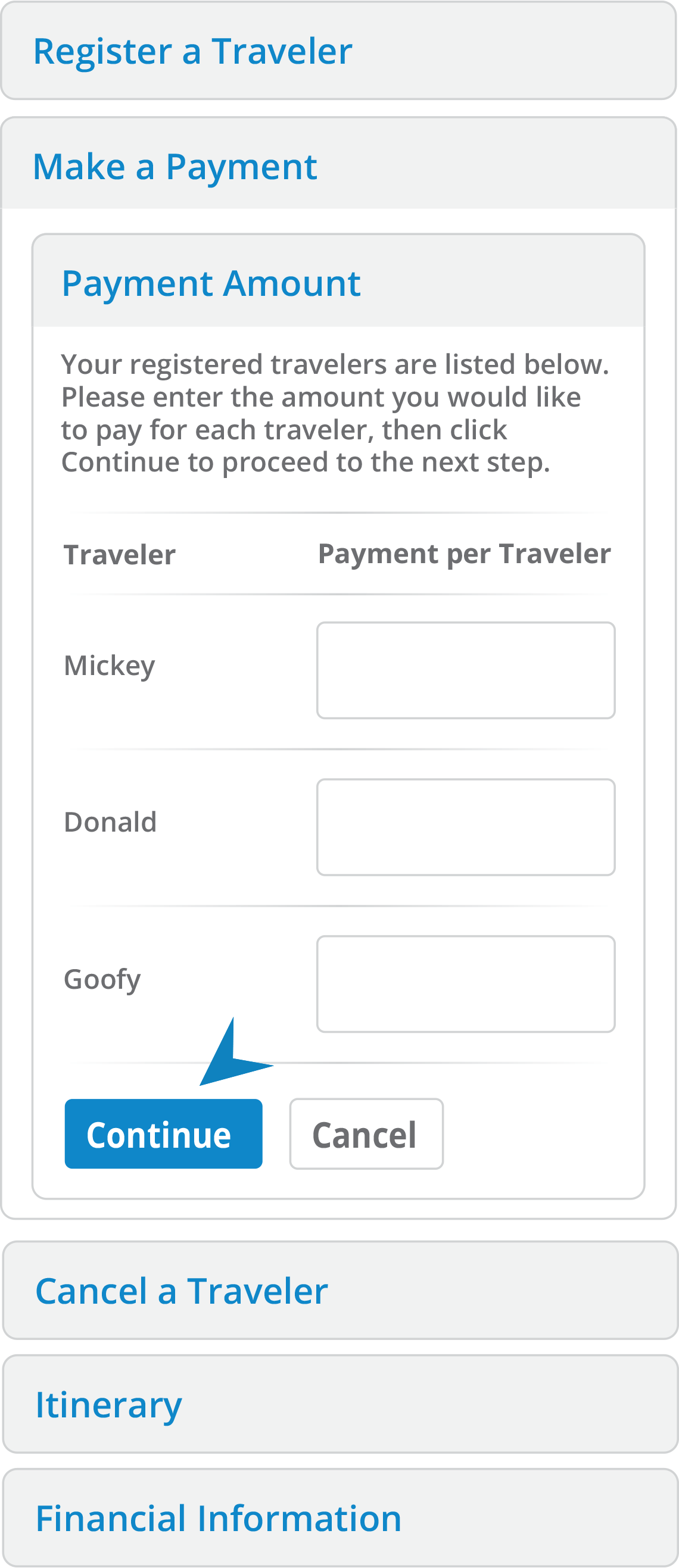Click Mickey's payment amount field

pos(466,670)
